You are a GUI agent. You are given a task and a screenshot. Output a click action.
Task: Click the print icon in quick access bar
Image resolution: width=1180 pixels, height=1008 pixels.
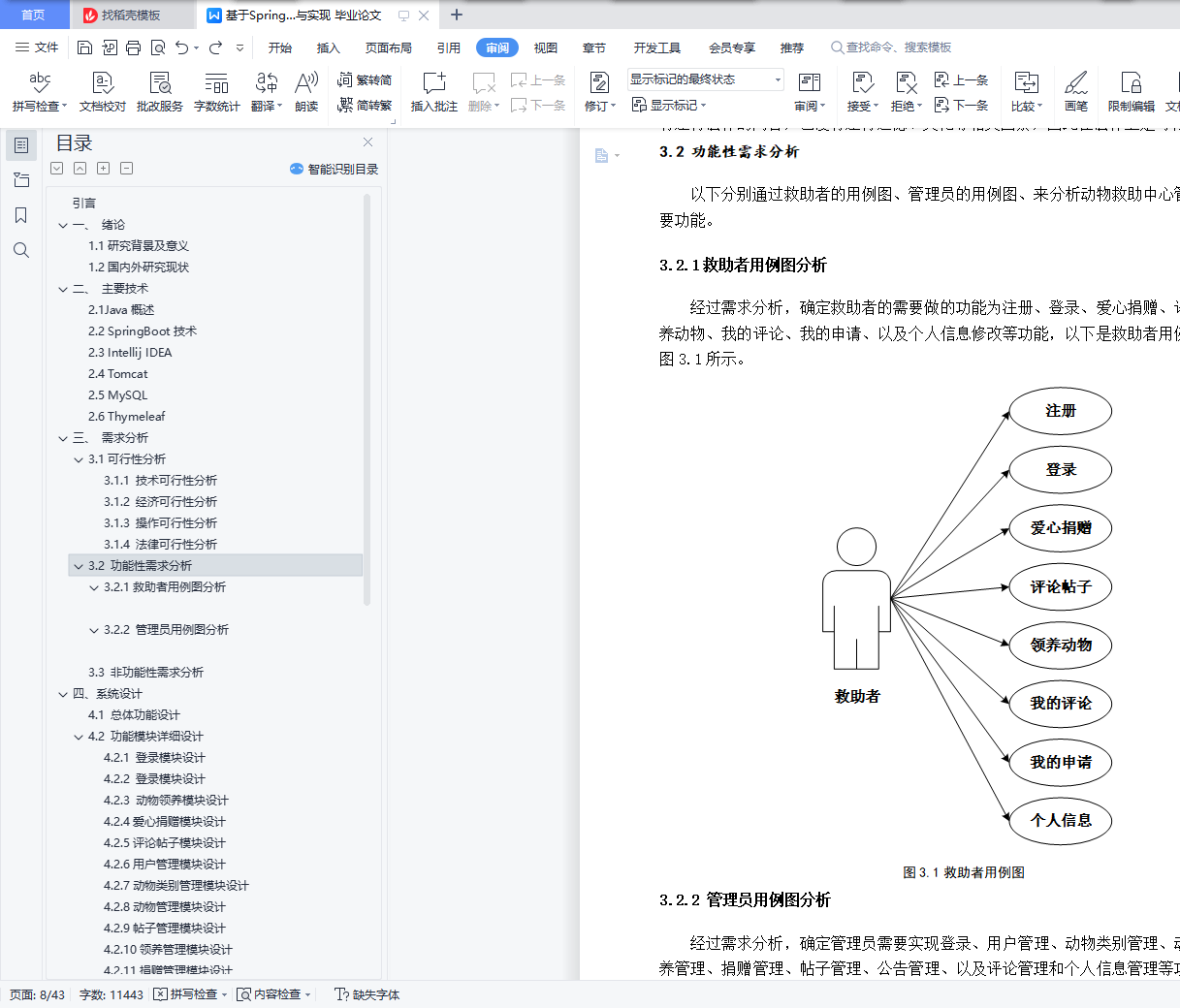[133, 47]
